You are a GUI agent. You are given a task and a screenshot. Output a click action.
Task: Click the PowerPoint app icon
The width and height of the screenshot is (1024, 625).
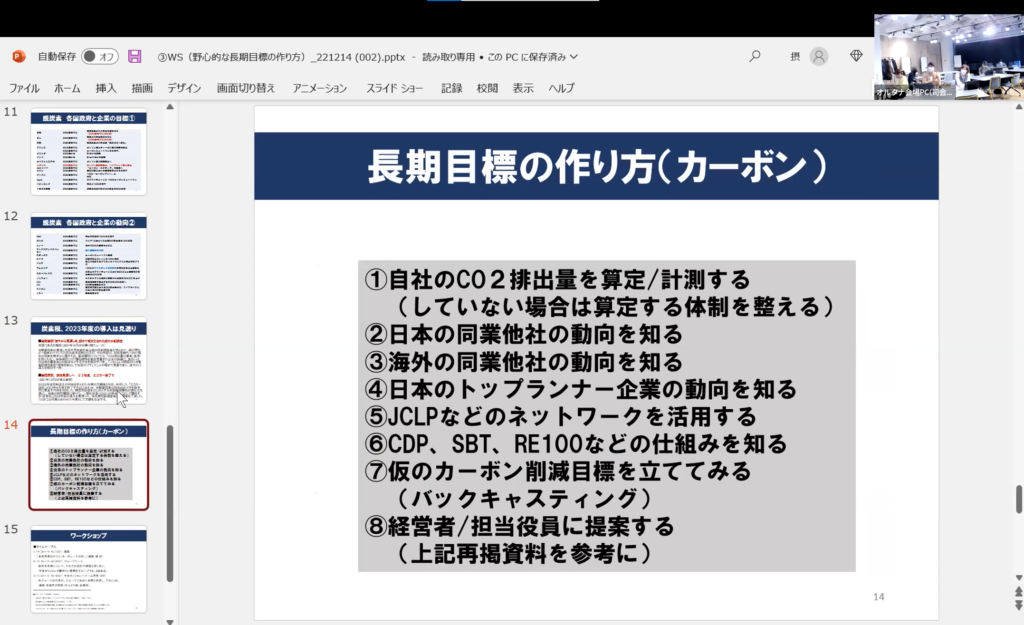click(19, 57)
